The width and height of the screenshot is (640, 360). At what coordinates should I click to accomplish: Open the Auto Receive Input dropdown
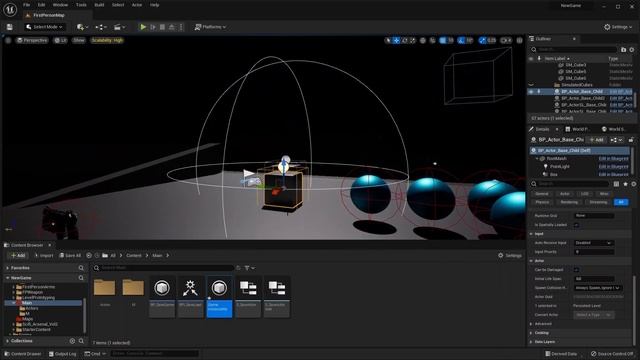tap(594, 243)
